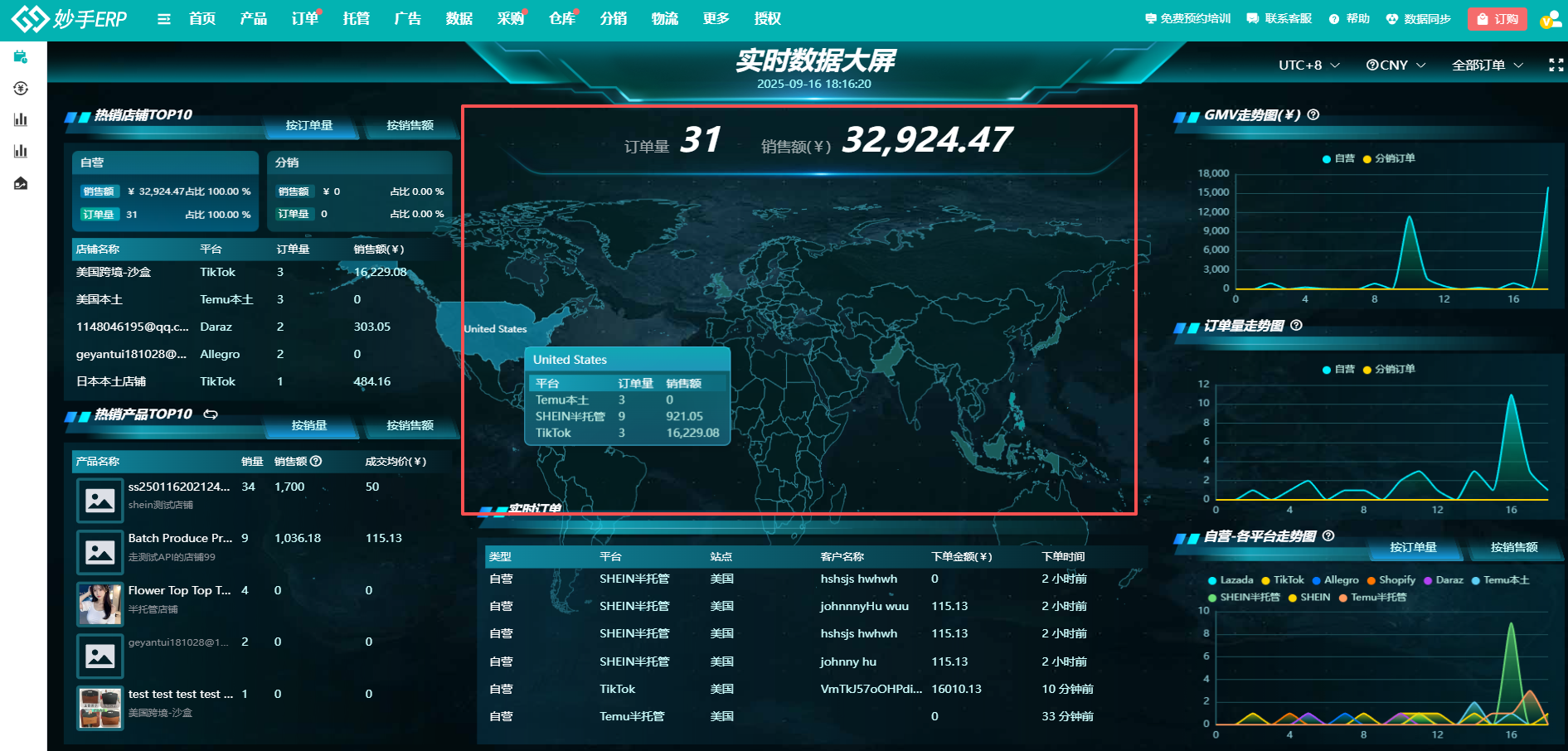
Task: Toggle 分销订单 series in GMV走势图 legend
Action: click(x=1389, y=158)
